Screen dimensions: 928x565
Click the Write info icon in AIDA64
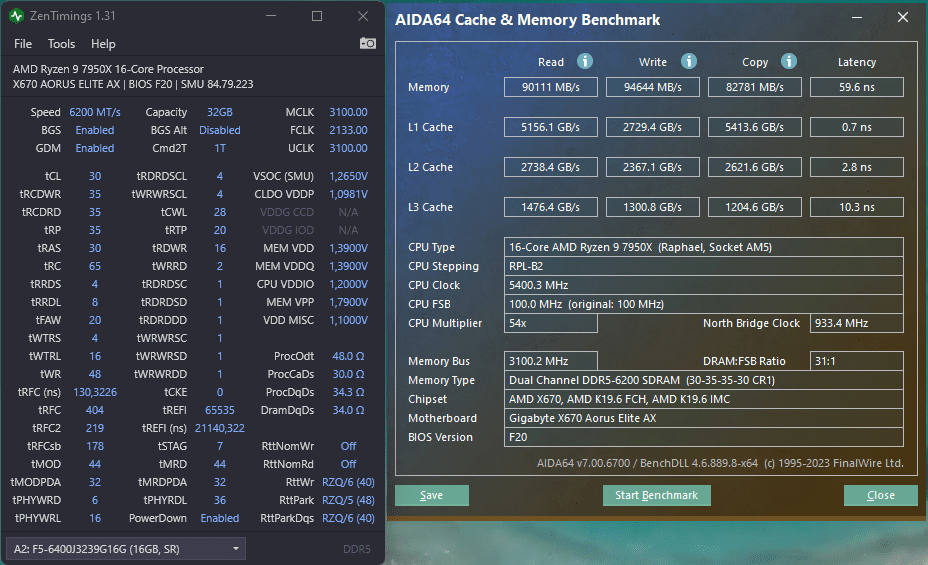coord(688,61)
